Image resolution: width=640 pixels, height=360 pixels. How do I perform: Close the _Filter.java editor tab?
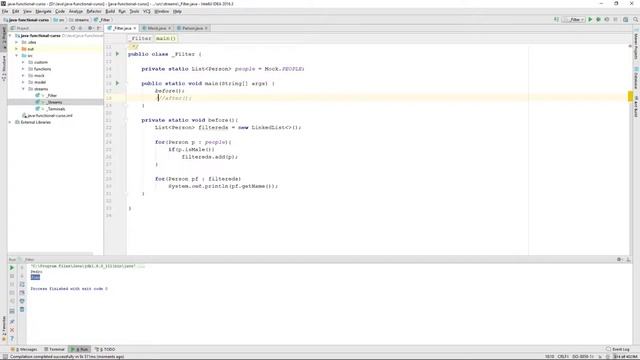135,28
